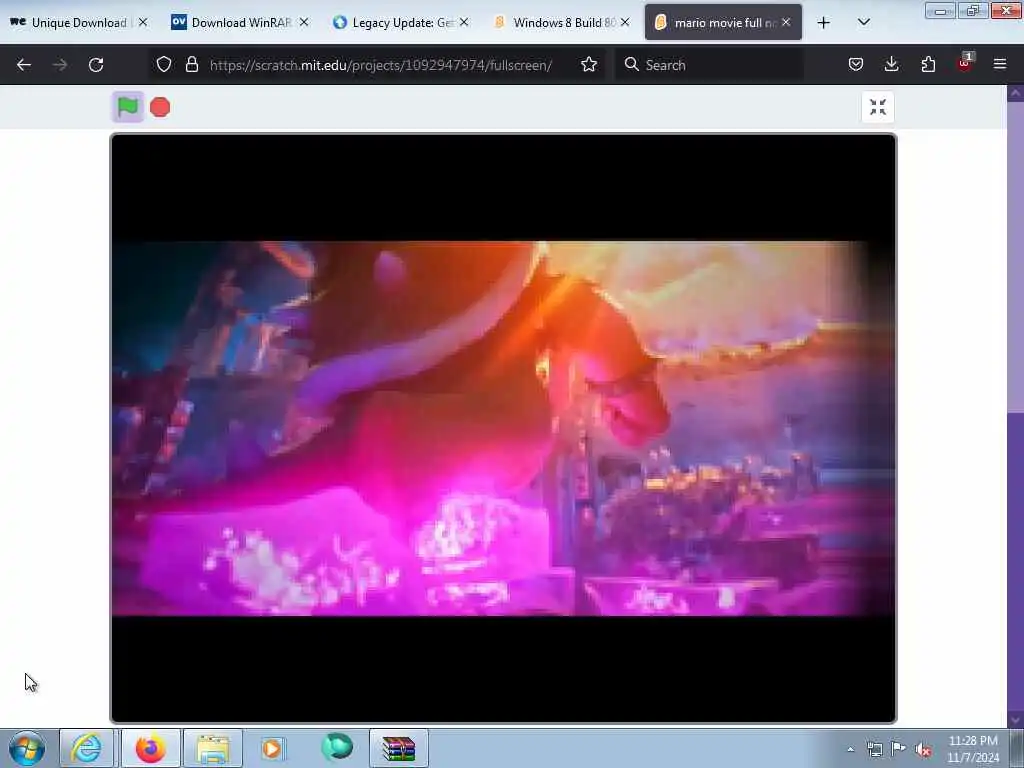Open the Windows Start menu
The height and width of the screenshot is (768, 1024).
click(27, 748)
